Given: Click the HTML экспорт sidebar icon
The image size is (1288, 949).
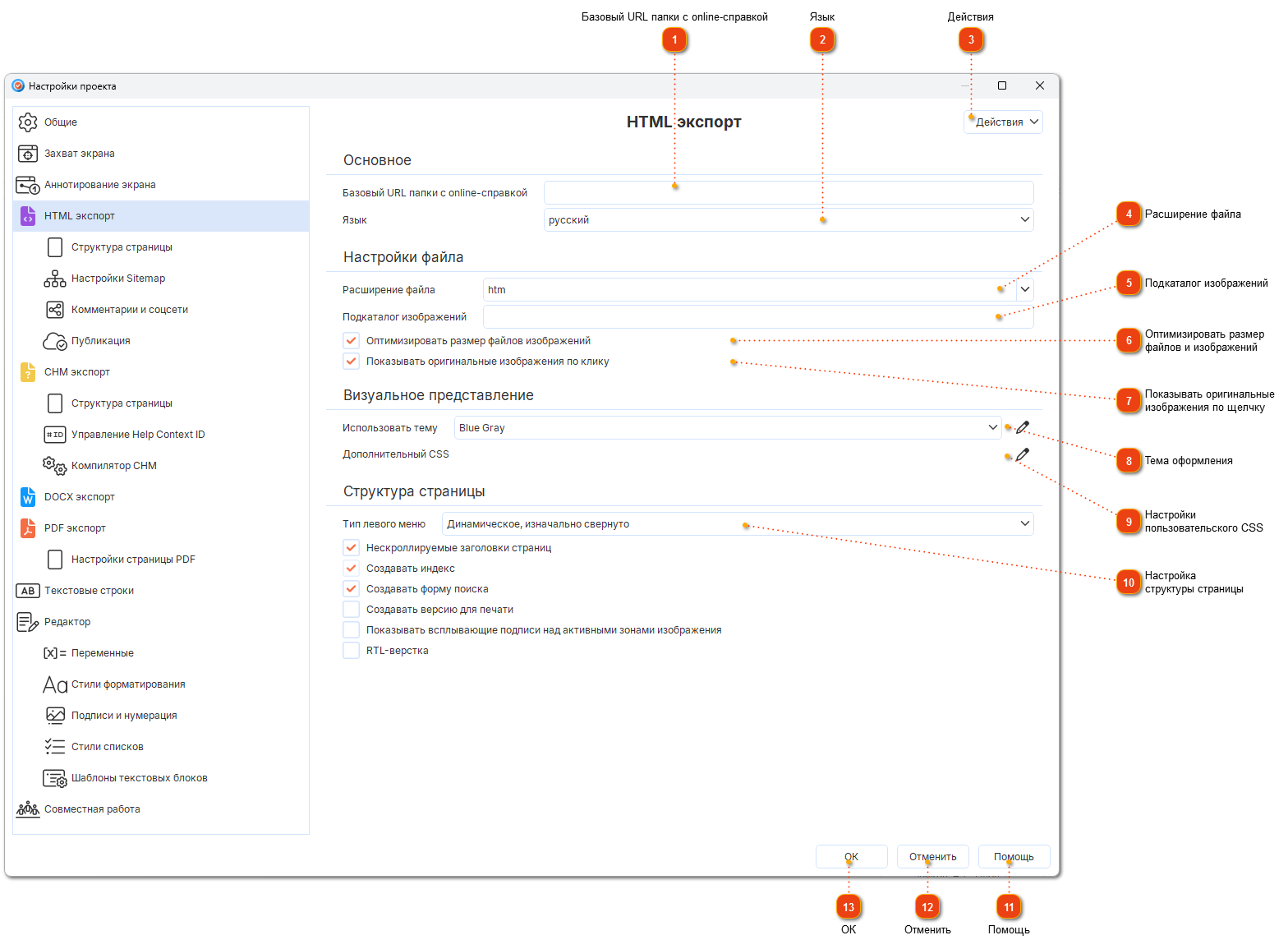Looking at the screenshot, I should point(28,216).
